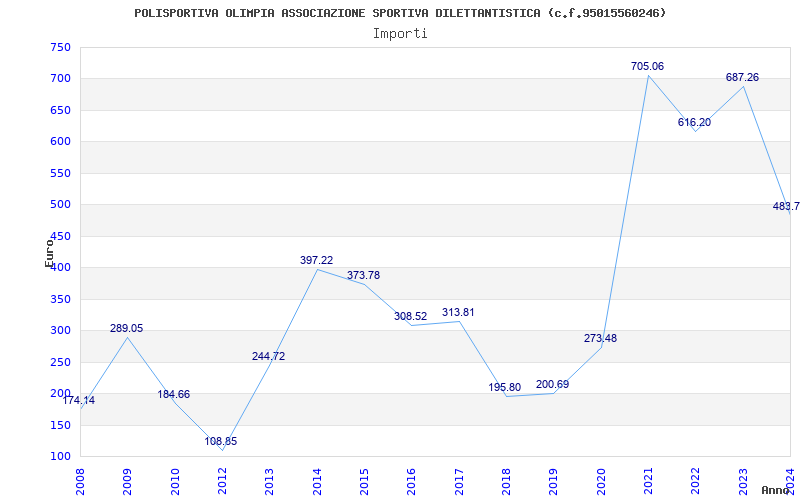
Task: Click the Anno x-axis title
Action: coord(776,490)
